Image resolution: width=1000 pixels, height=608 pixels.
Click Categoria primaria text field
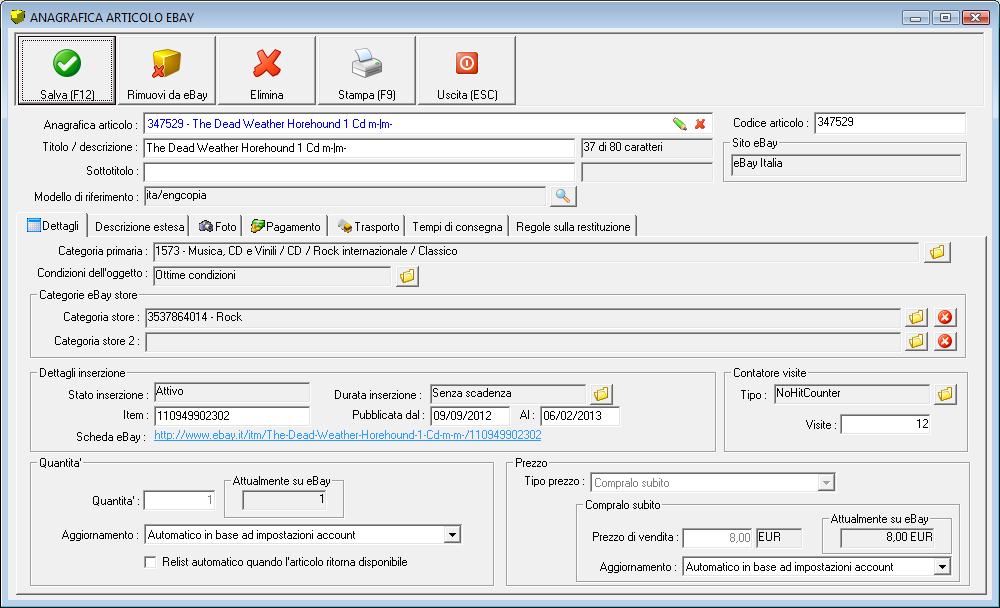[x=536, y=251]
